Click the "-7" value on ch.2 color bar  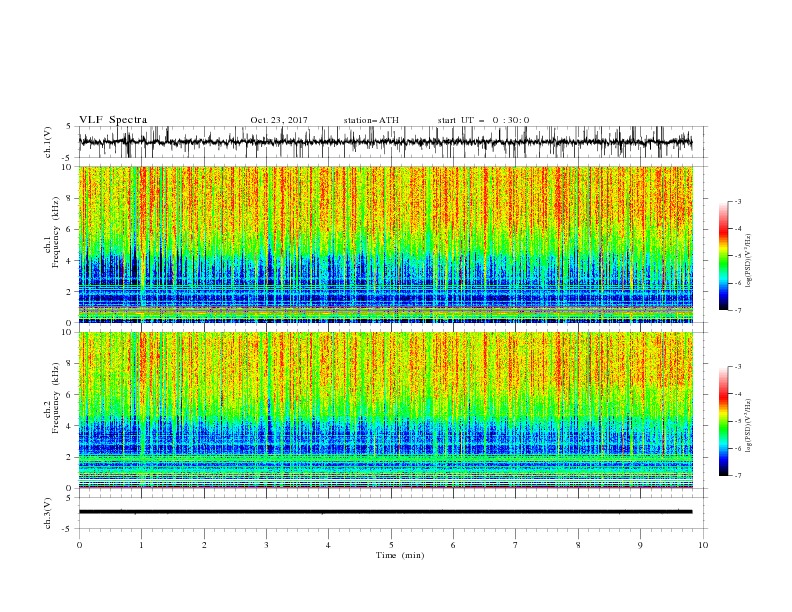738,476
